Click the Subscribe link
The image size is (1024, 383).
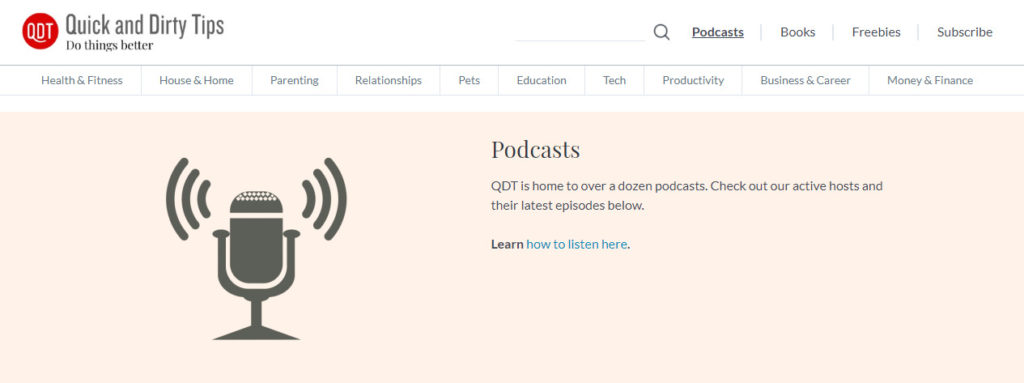click(x=965, y=32)
